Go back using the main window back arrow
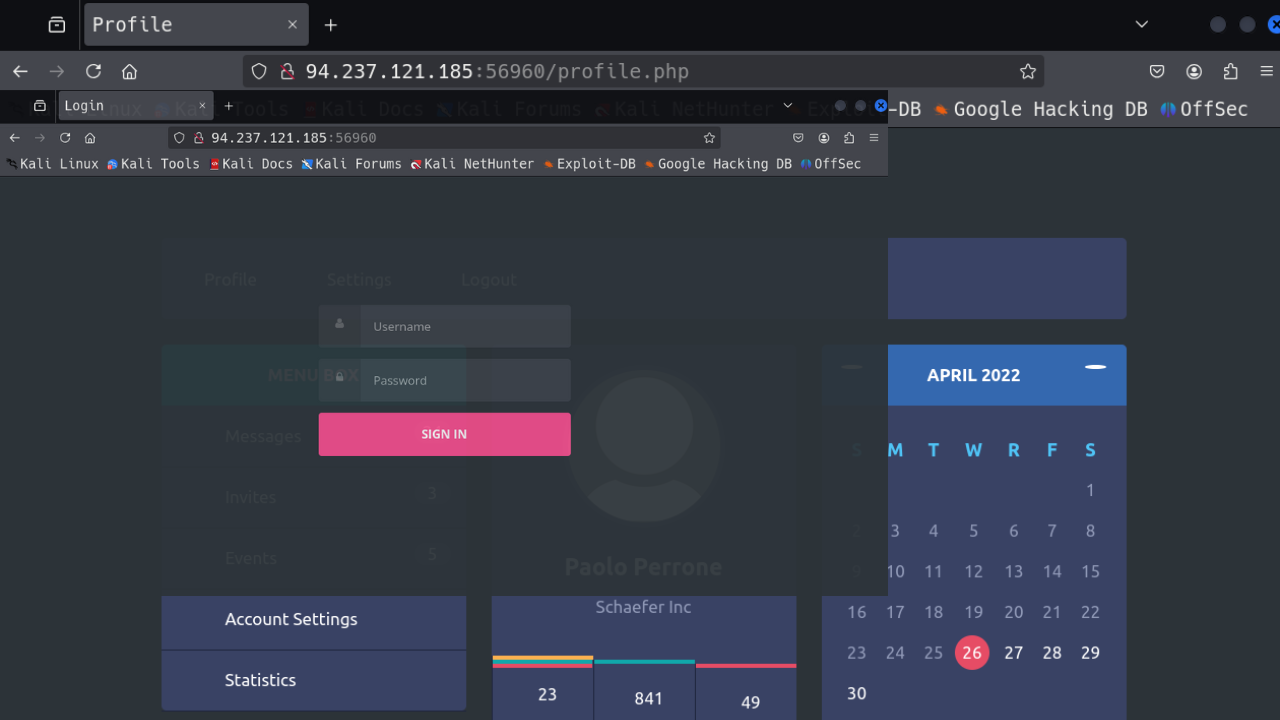Screen dimensions: 1280x720 [20, 71]
